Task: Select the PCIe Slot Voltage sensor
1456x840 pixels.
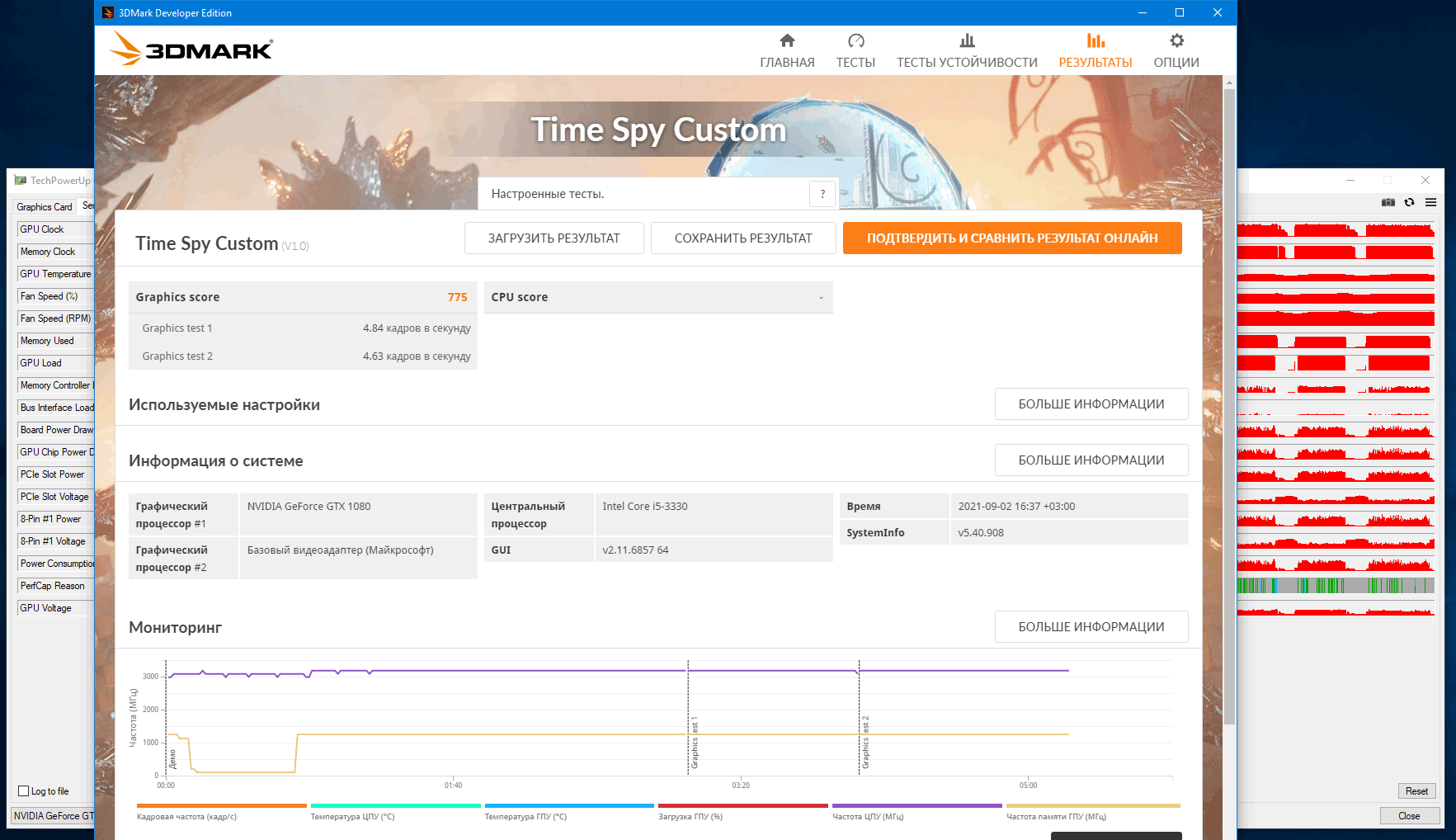Action: click(55, 497)
